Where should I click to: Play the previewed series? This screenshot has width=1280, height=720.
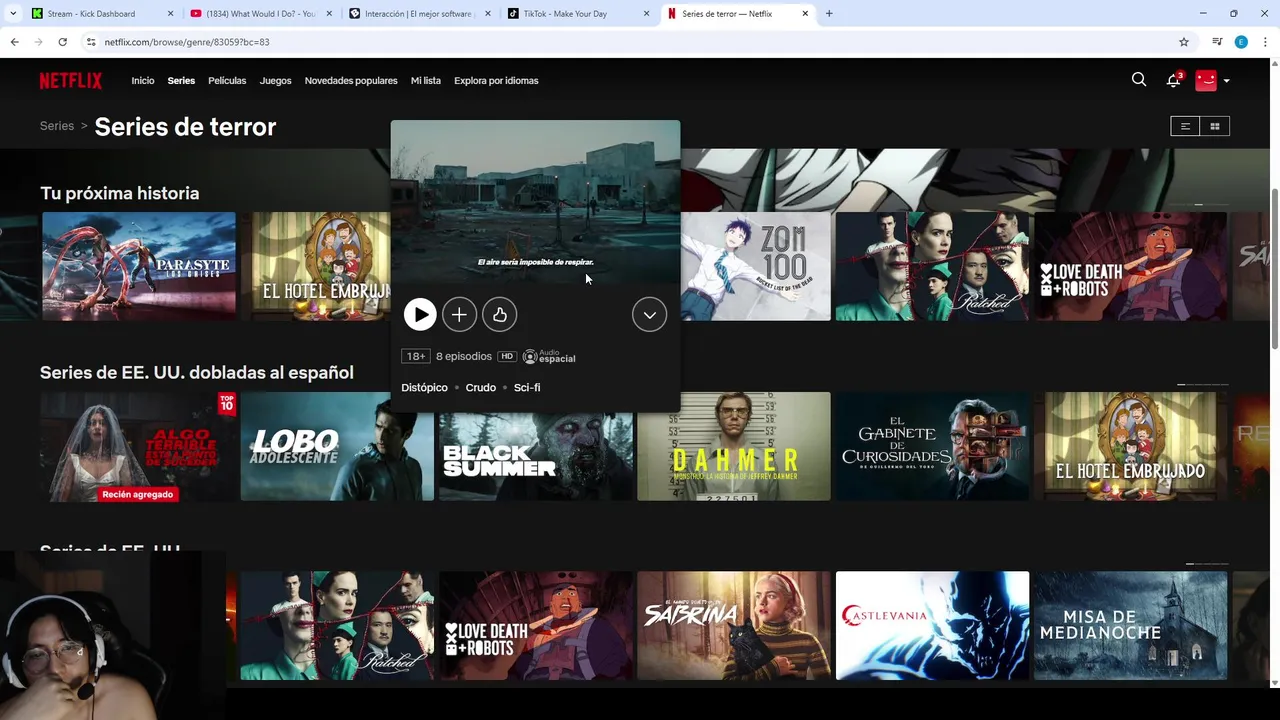420,315
